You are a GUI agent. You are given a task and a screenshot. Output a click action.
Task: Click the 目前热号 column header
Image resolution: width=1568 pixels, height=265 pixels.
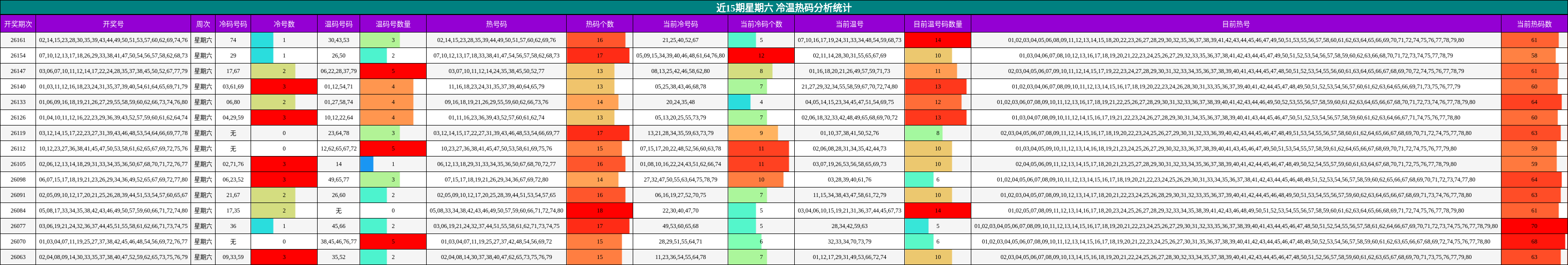pos(1236,24)
